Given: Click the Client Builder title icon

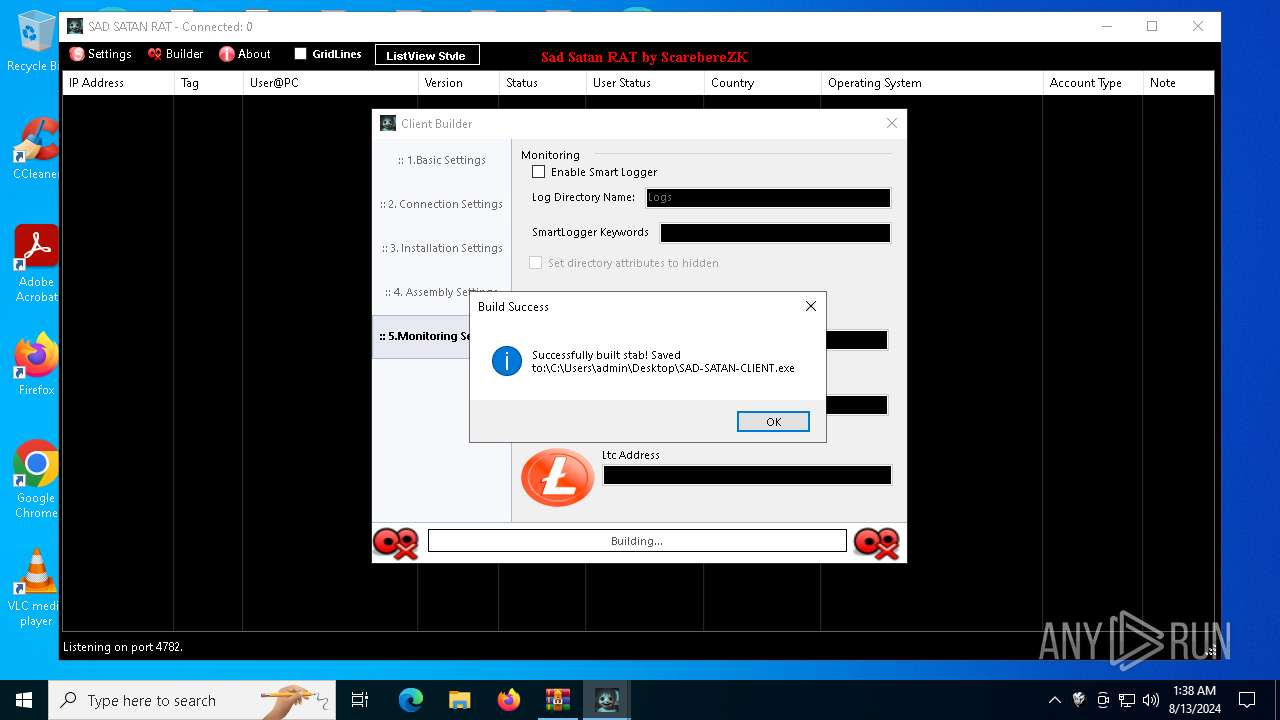Looking at the screenshot, I should [388, 123].
